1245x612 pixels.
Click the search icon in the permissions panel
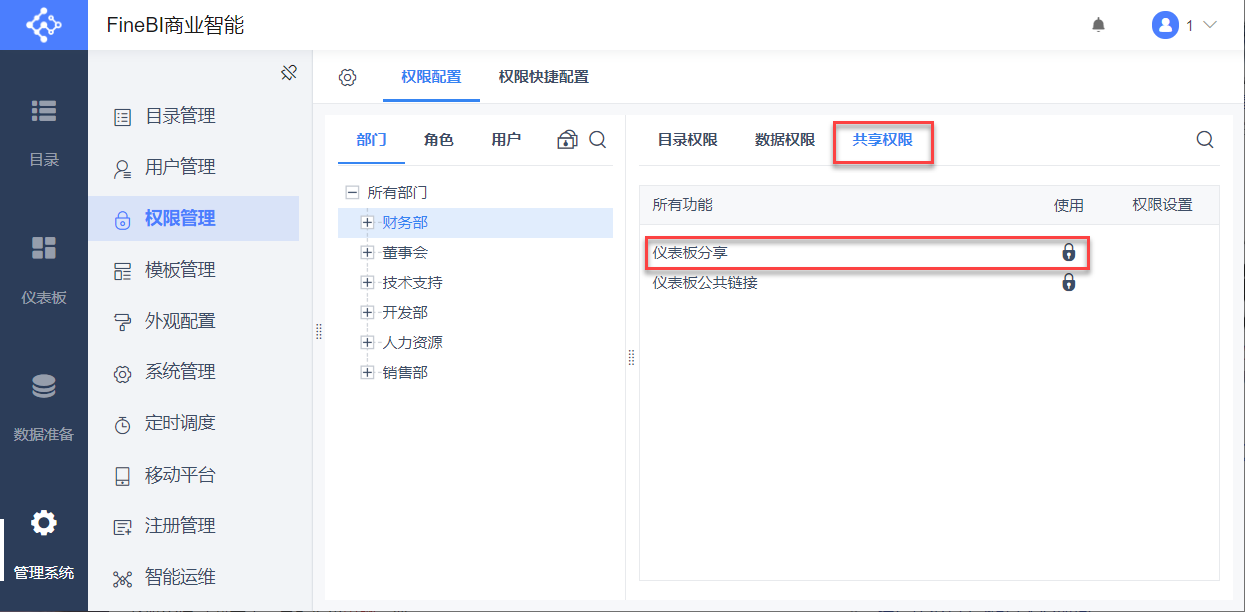click(1205, 140)
